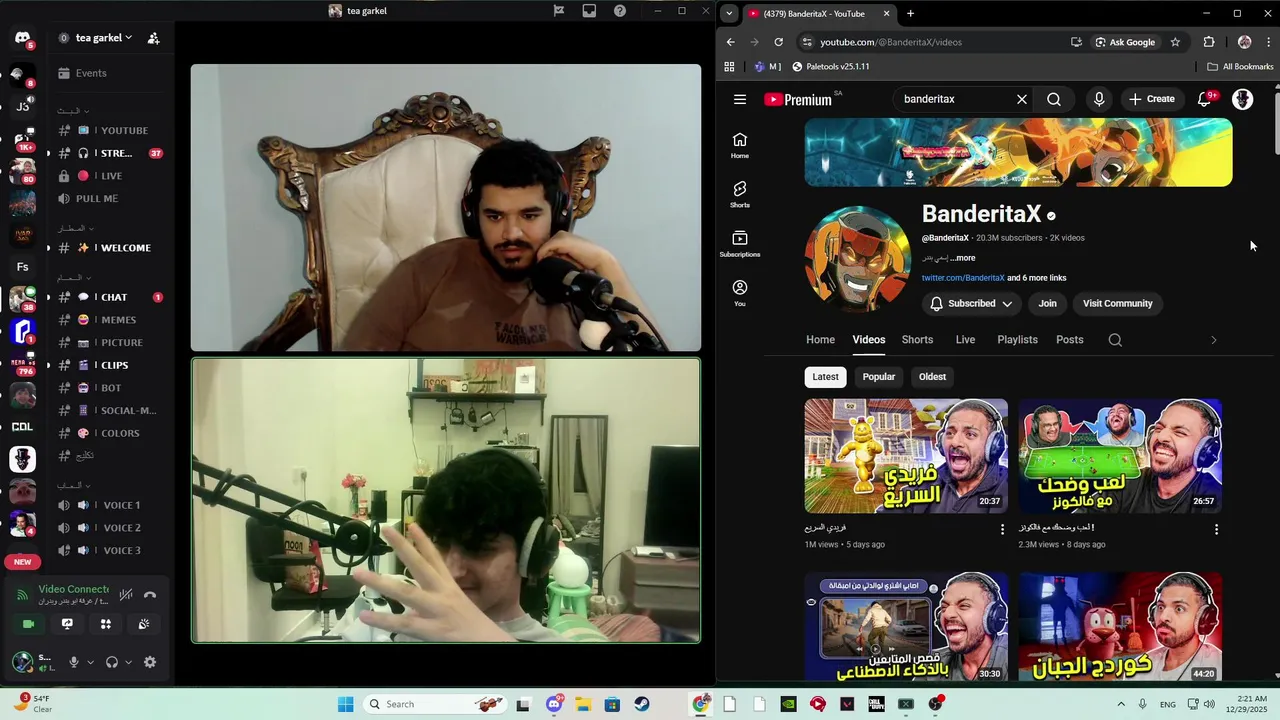This screenshot has width=1280, height=720.
Task: Click Join button on BanderitaX channel
Action: click(x=1047, y=303)
